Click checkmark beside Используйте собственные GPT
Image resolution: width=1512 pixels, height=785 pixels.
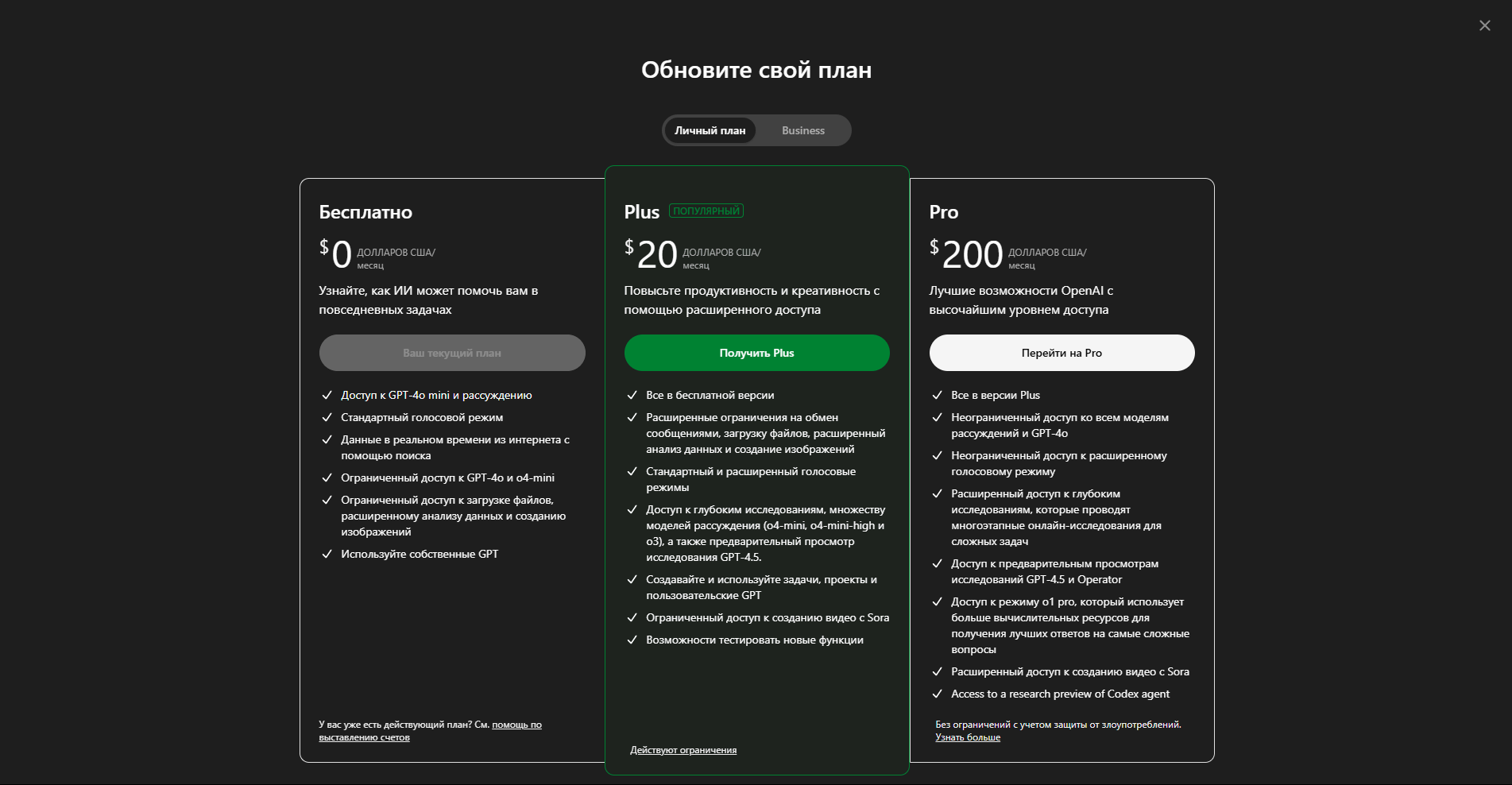tap(327, 554)
